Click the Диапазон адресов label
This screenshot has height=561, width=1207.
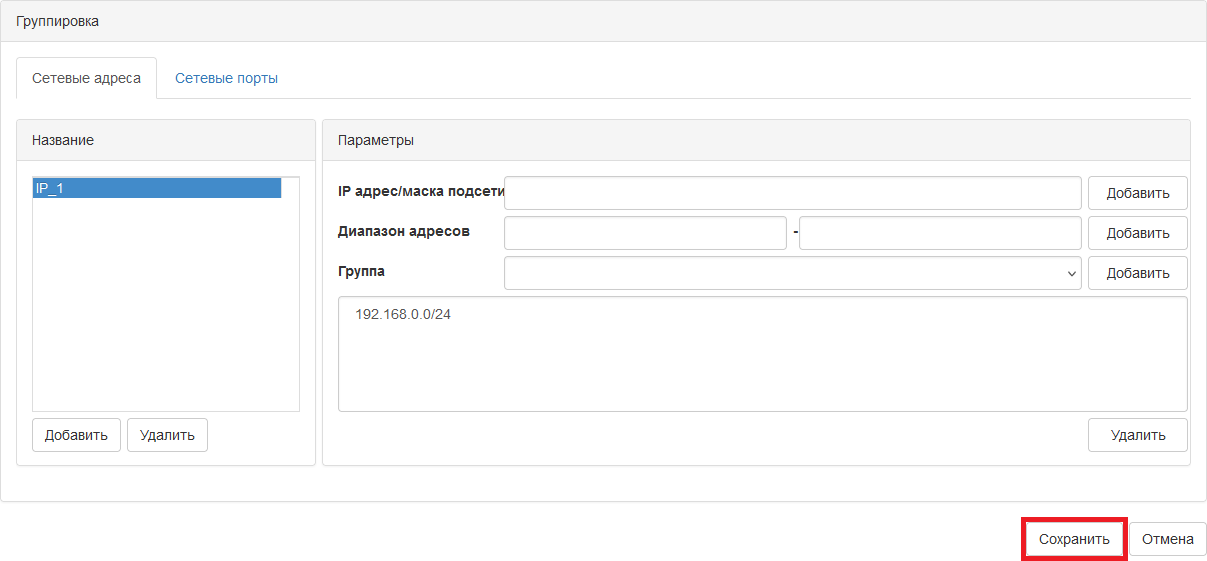[404, 231]
